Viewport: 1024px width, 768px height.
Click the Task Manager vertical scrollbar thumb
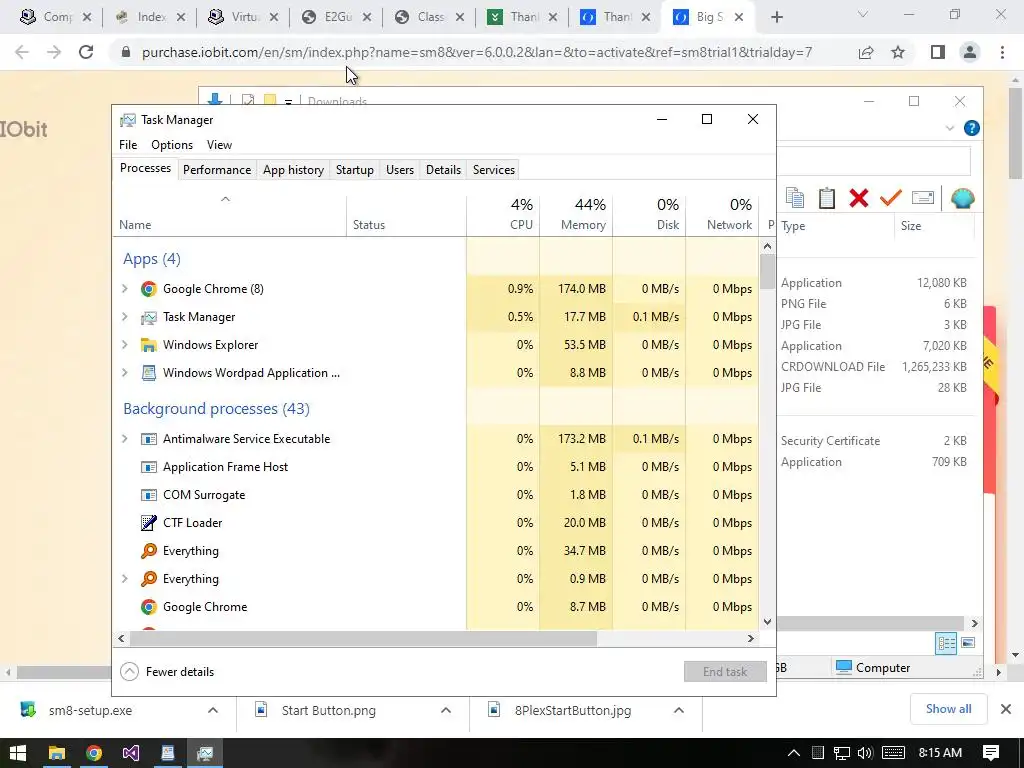[767, 272]
